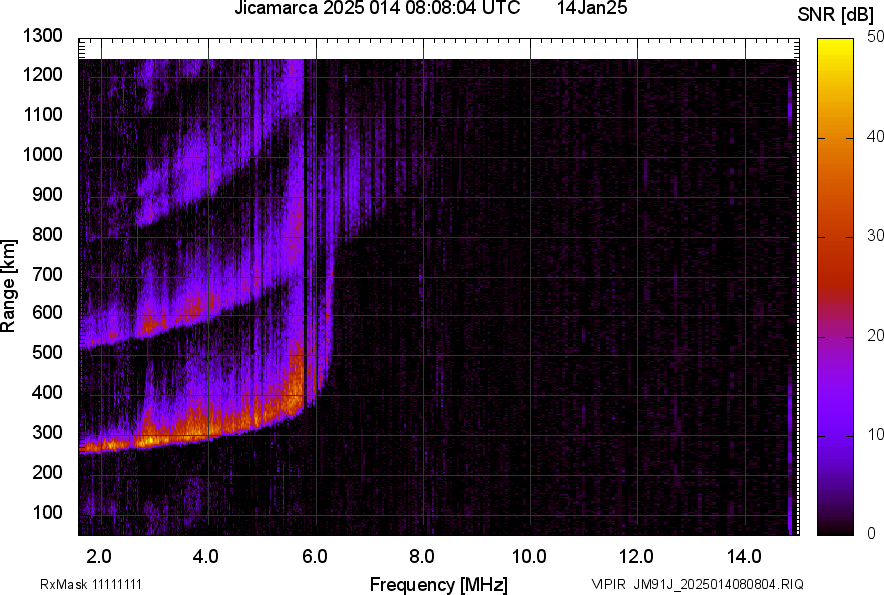Click the colorbar tick label "50"

click(876, 37)
